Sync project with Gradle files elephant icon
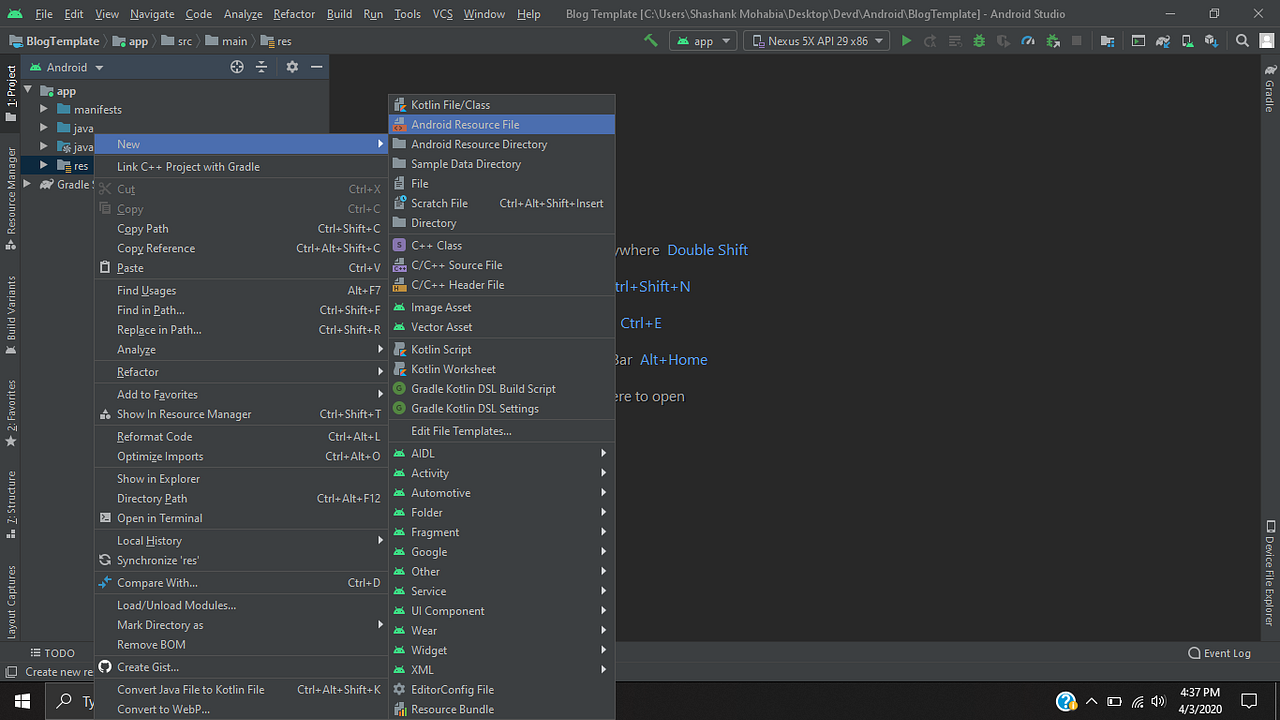This screenshot has height=720, width=1280. [x=1163, y=40]
